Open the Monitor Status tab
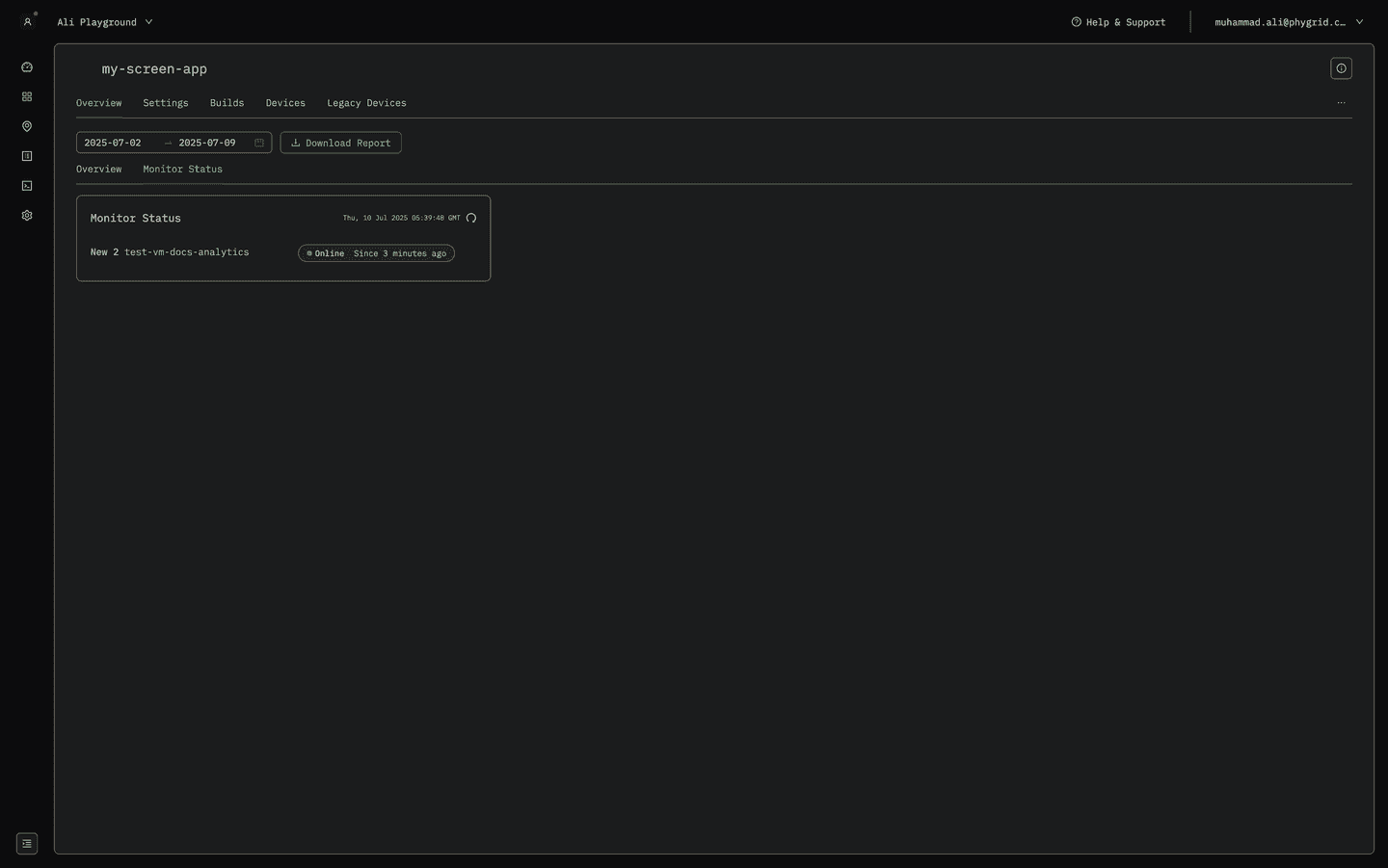The width and height of the screenshot is (1388, 868). pos(182,169)
